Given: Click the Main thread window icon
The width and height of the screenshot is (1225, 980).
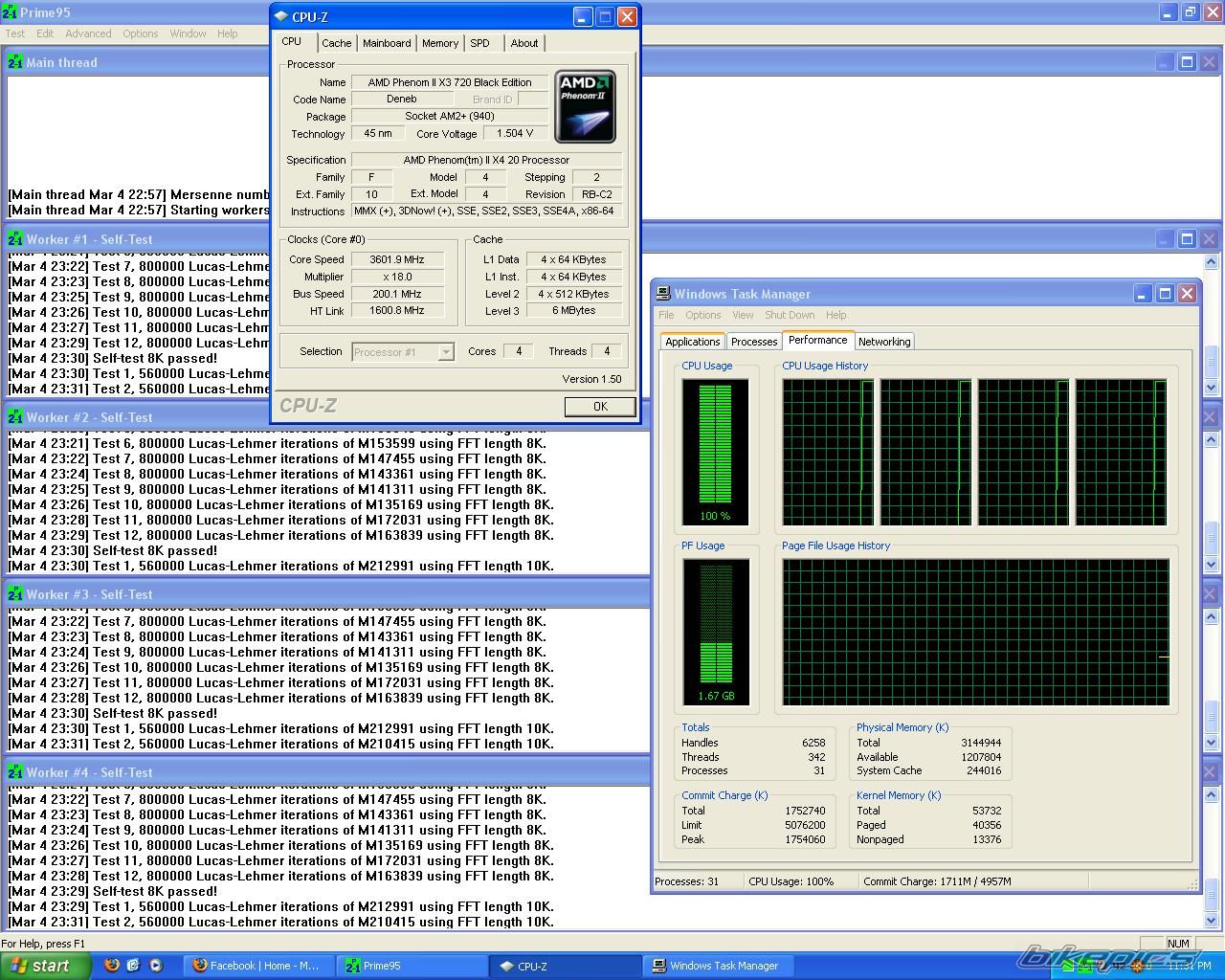Looking at the screenshot, I should (15, 62).
